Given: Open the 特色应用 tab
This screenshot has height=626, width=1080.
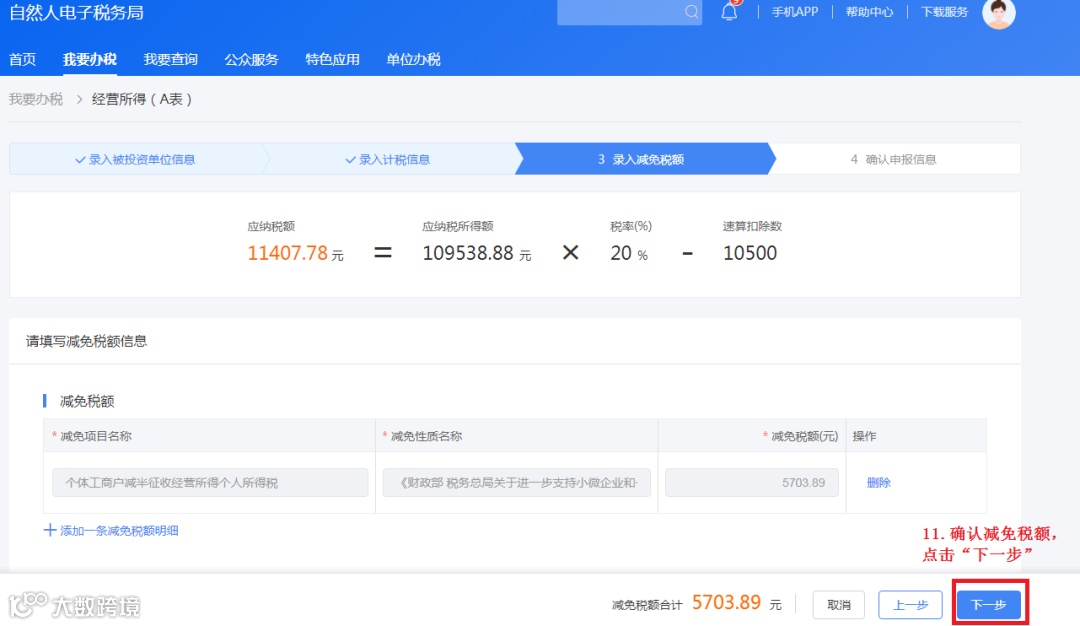Looking at the screenshot, I should point(332,59).
